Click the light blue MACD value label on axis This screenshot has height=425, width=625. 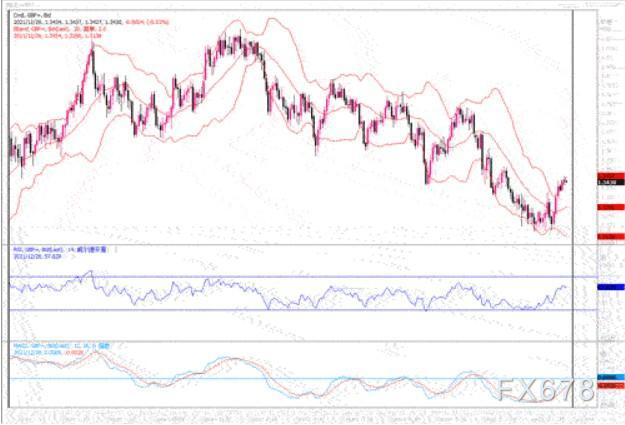611,377
